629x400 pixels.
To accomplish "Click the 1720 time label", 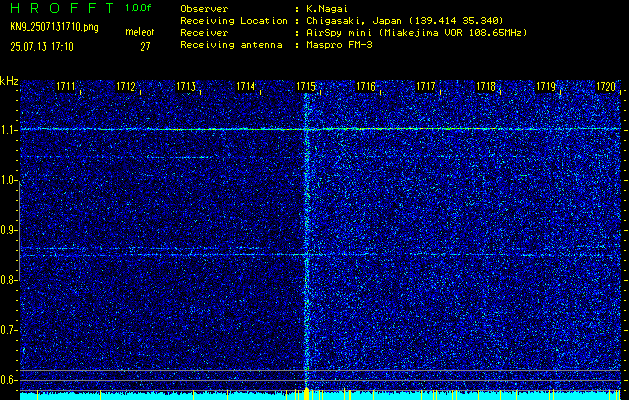I will coord(605,86).
